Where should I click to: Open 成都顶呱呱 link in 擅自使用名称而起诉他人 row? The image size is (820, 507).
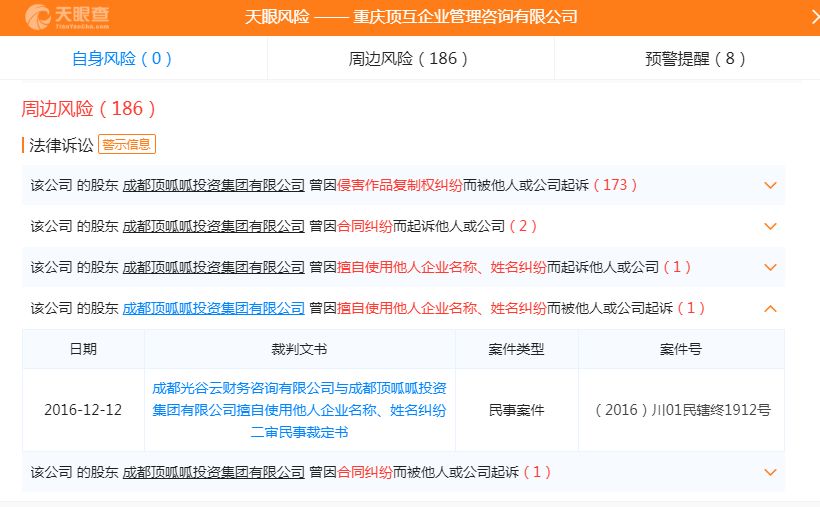pyautogui.click(x=213, y=267)
